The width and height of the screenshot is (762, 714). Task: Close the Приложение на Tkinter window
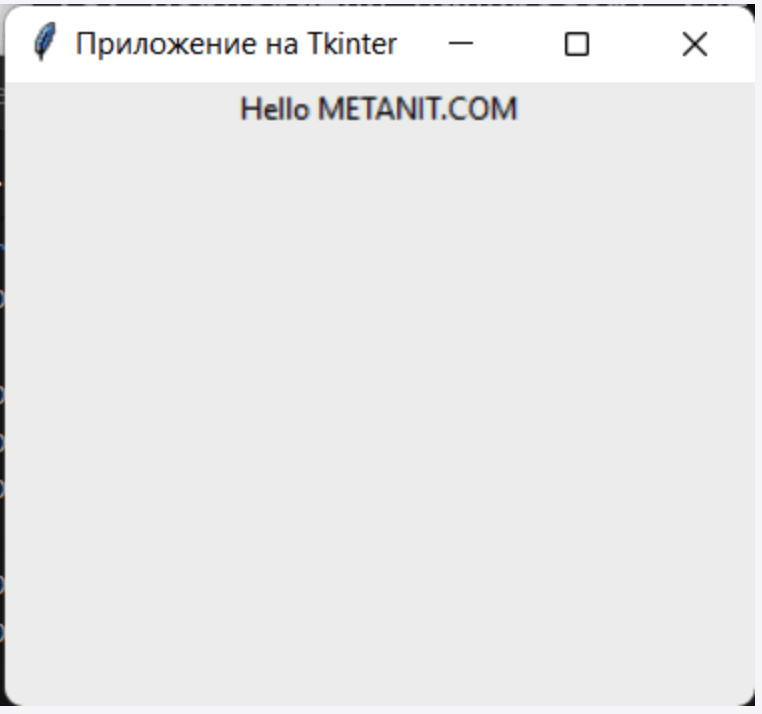(695, 44)
